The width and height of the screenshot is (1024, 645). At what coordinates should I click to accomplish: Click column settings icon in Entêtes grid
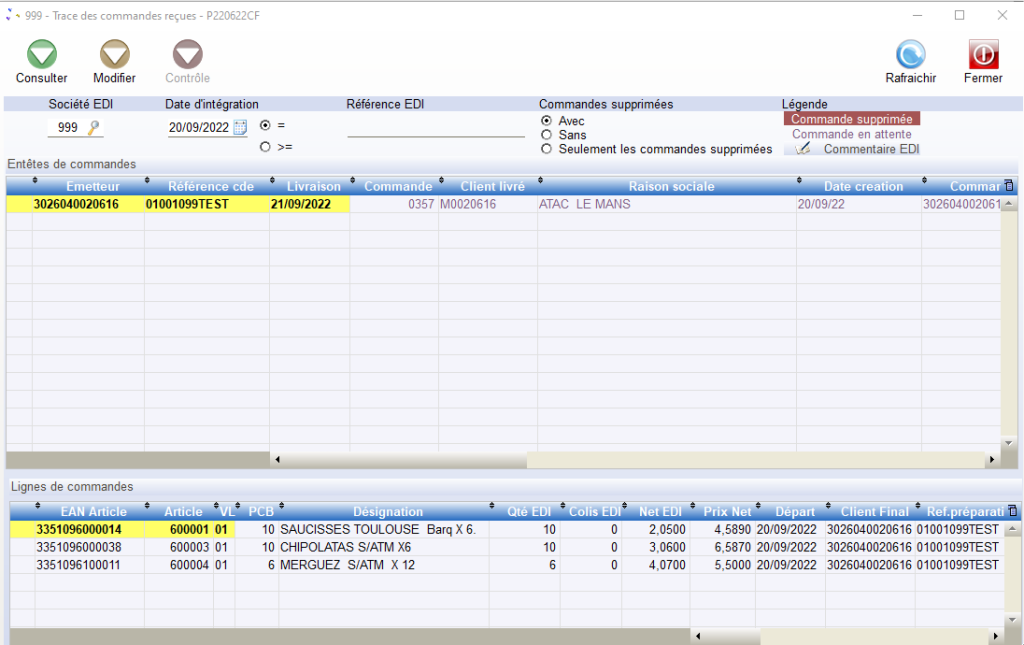[x=1008, y=186]
